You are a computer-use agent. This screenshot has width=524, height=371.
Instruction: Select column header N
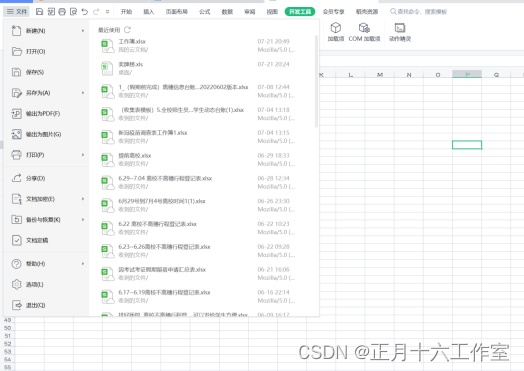click(409, 75)
